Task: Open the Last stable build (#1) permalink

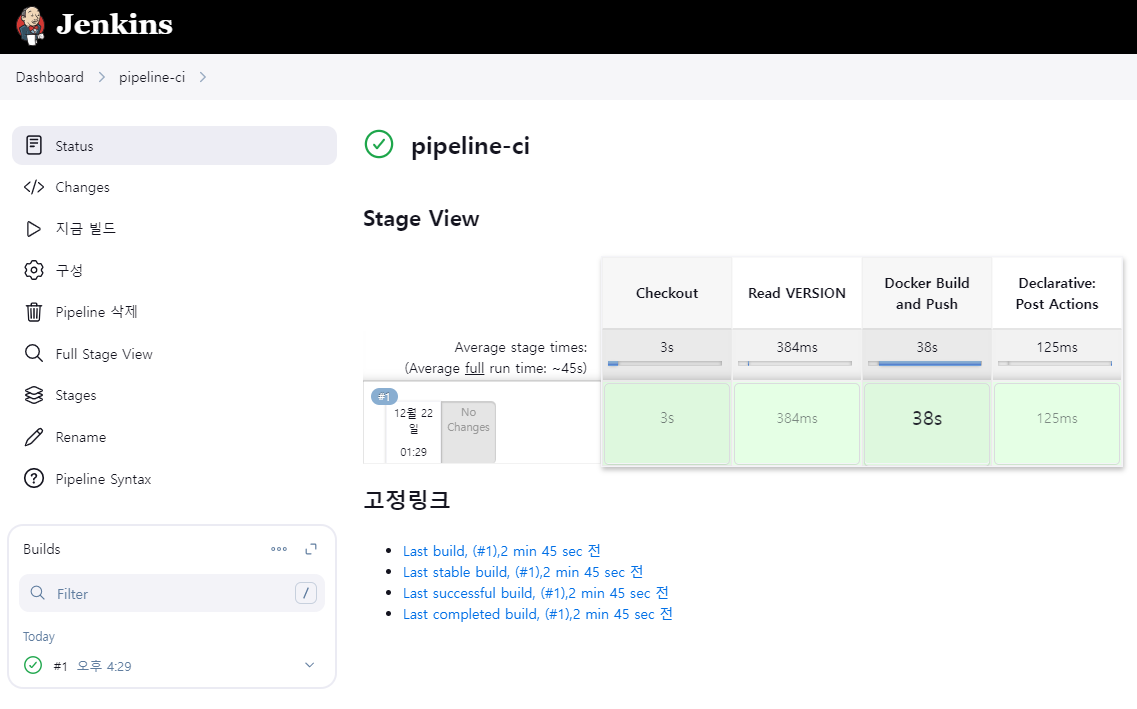Action: point(523,572)
